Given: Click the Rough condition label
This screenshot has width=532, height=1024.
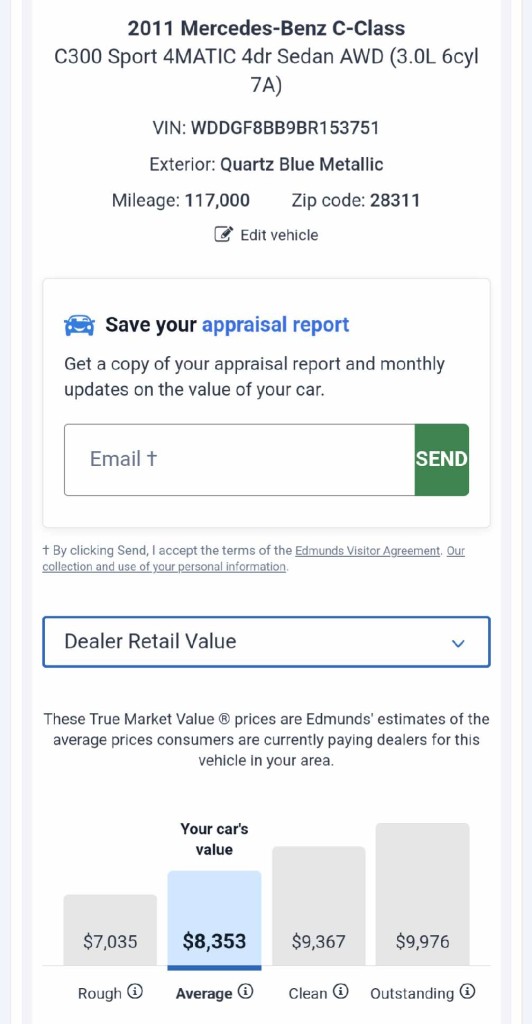Looking at the screenshot, I should [100, 993].
